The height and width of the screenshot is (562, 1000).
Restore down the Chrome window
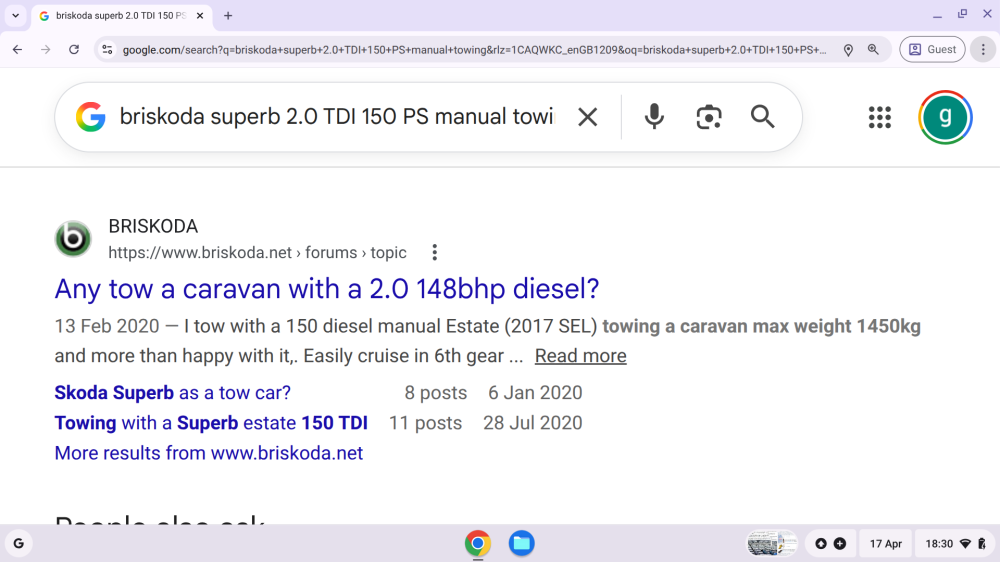[962, 14]
